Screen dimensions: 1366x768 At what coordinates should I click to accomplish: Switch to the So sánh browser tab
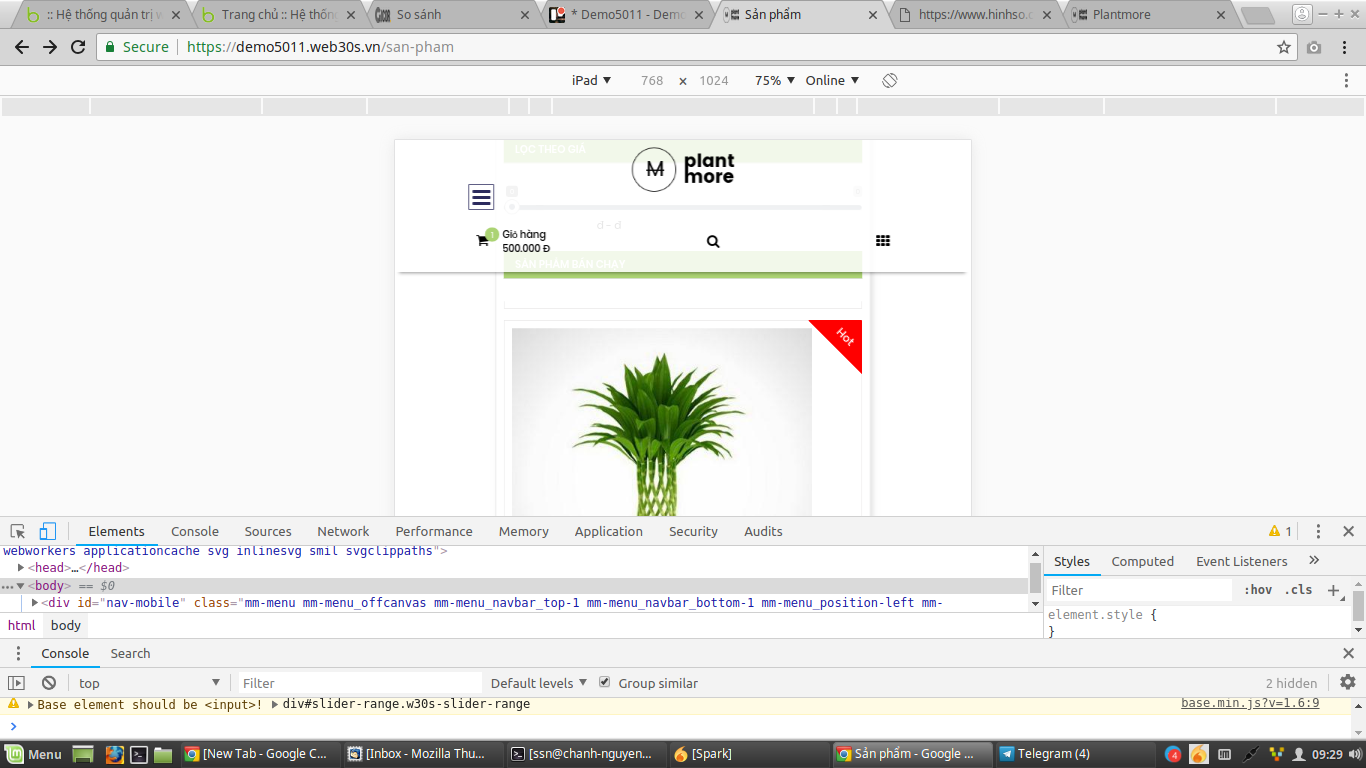point(451,15)
